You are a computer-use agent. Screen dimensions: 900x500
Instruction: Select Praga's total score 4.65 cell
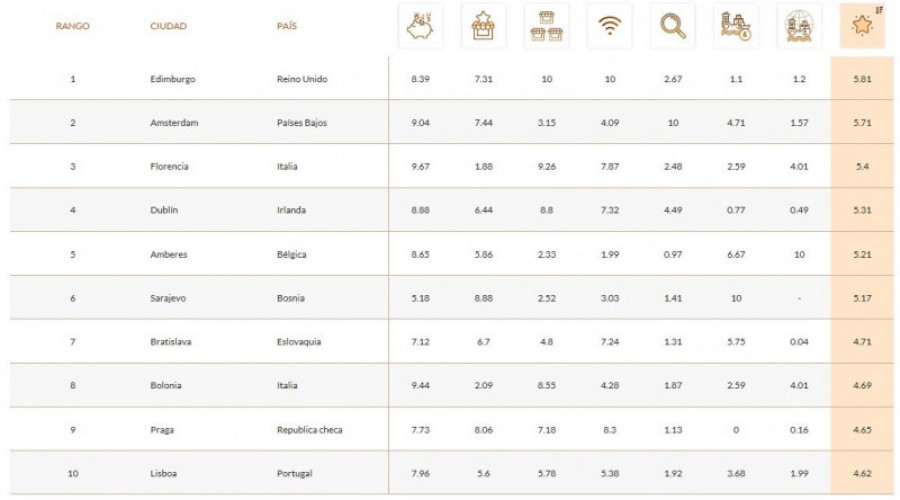(x=862, y=429)
